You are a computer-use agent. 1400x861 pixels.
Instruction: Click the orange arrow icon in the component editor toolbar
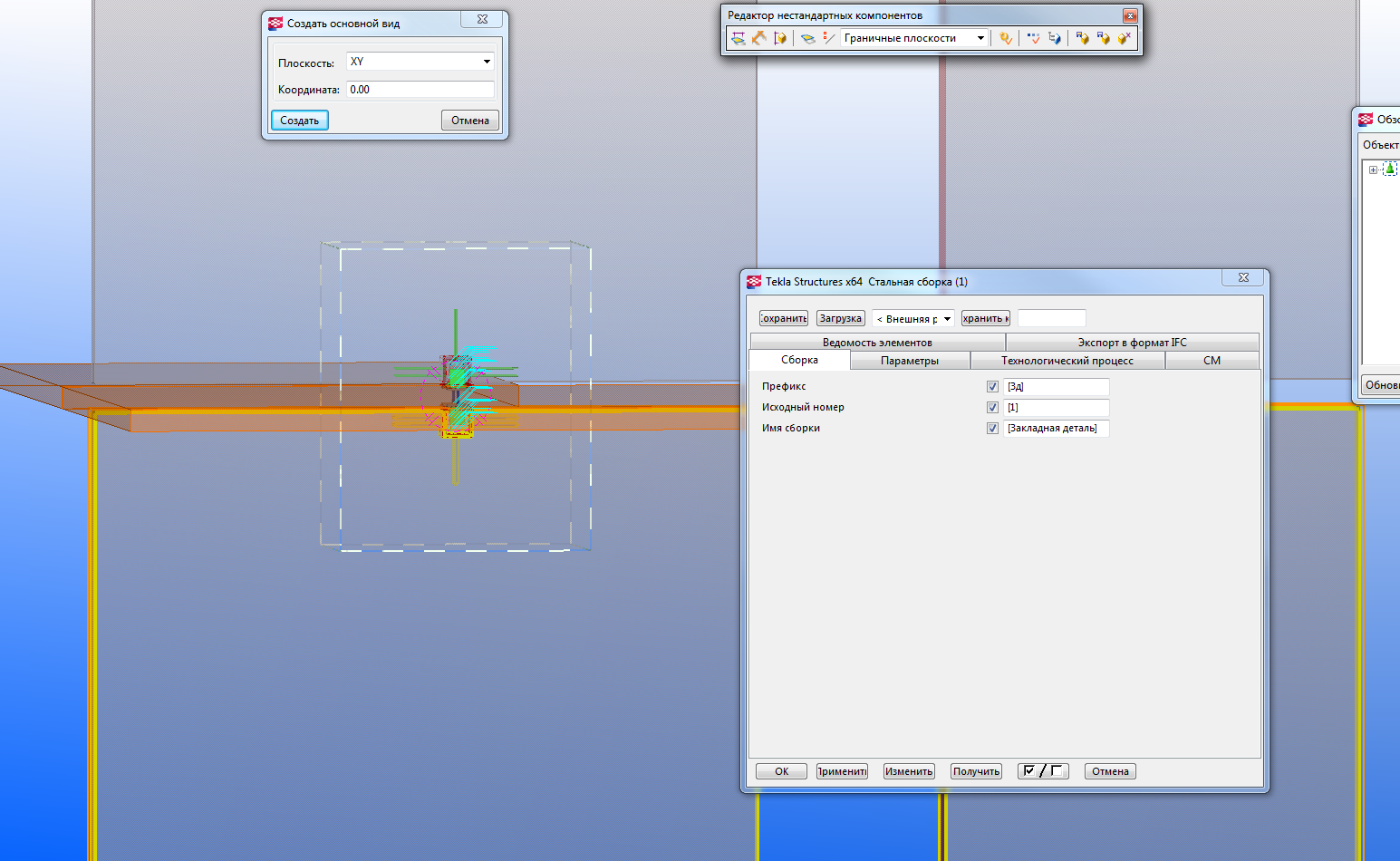point(759,38)
